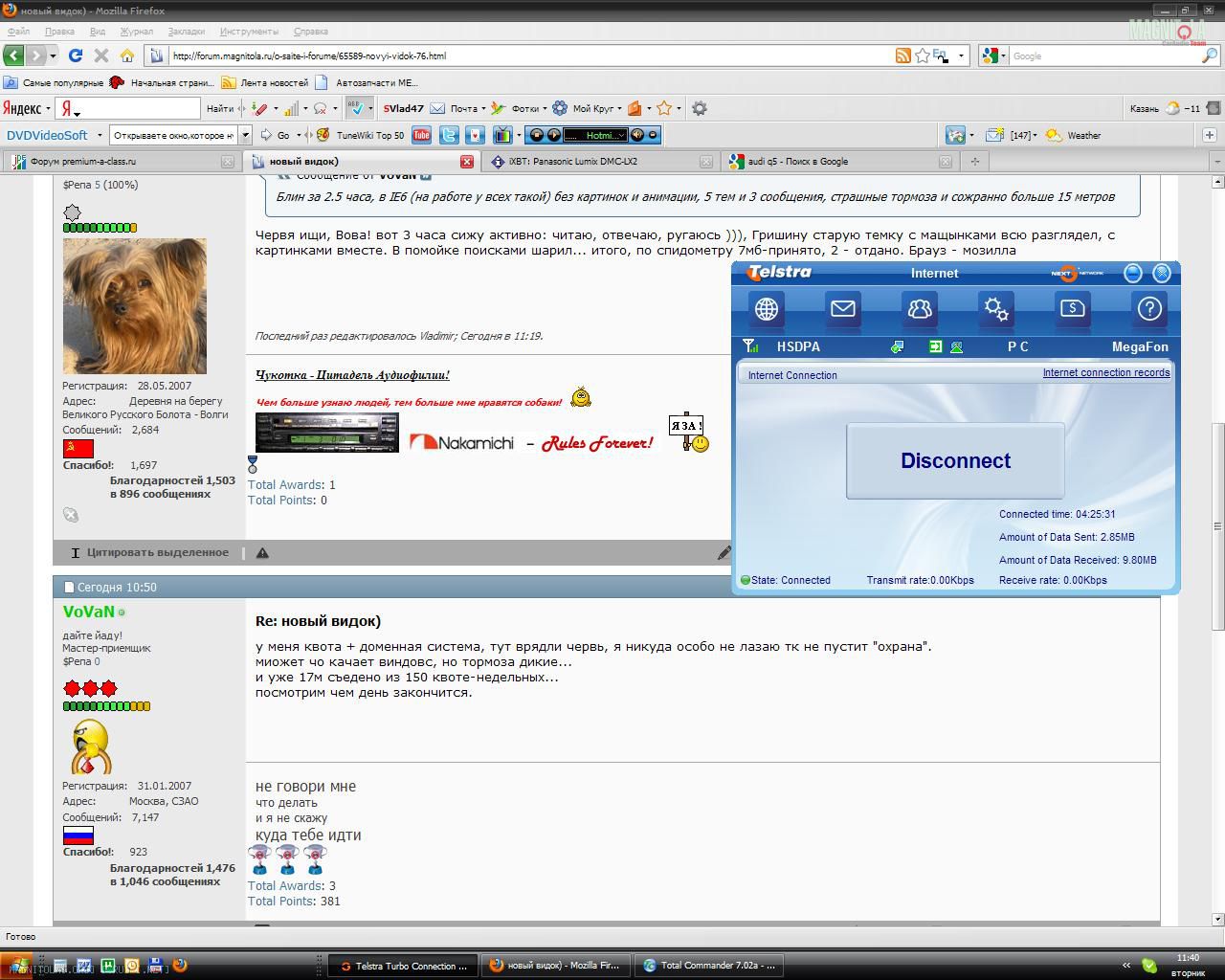Viewport: 1225px width, 980px height.
Task: Toggle the spell check ABC button
Action: (357, 108)
